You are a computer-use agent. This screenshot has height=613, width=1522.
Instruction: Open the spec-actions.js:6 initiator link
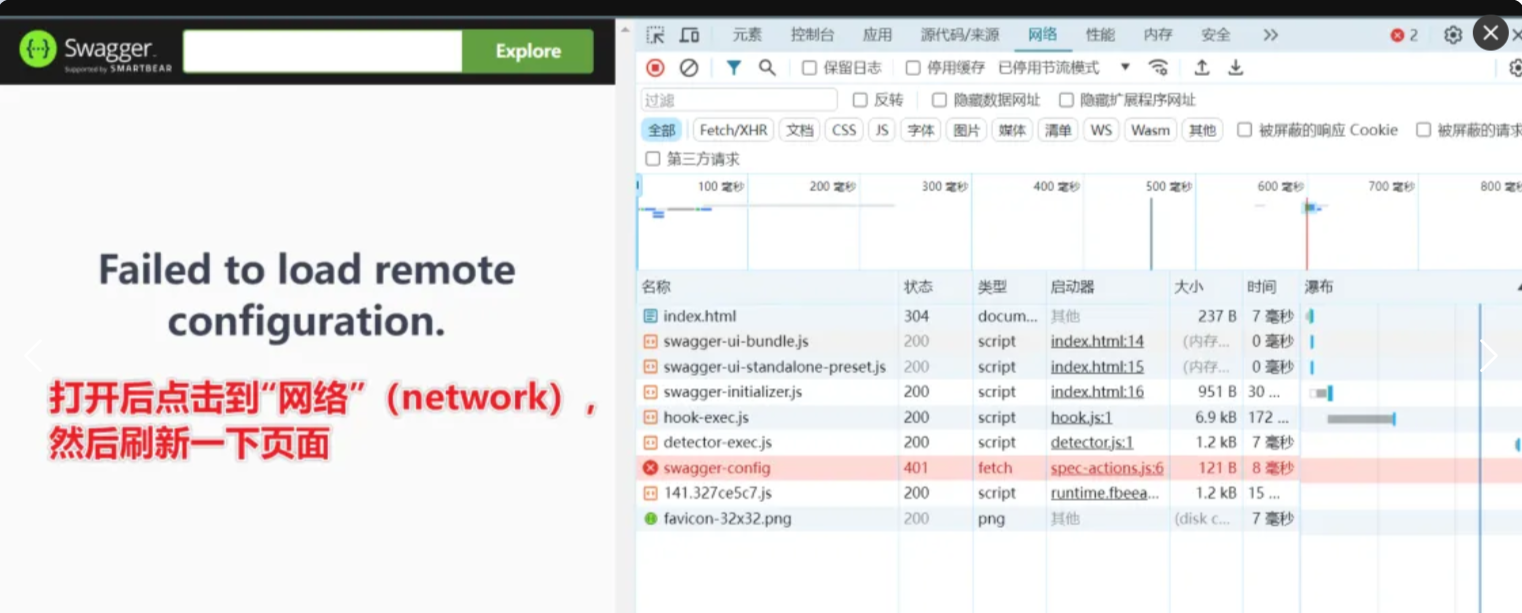(1107, 468)
